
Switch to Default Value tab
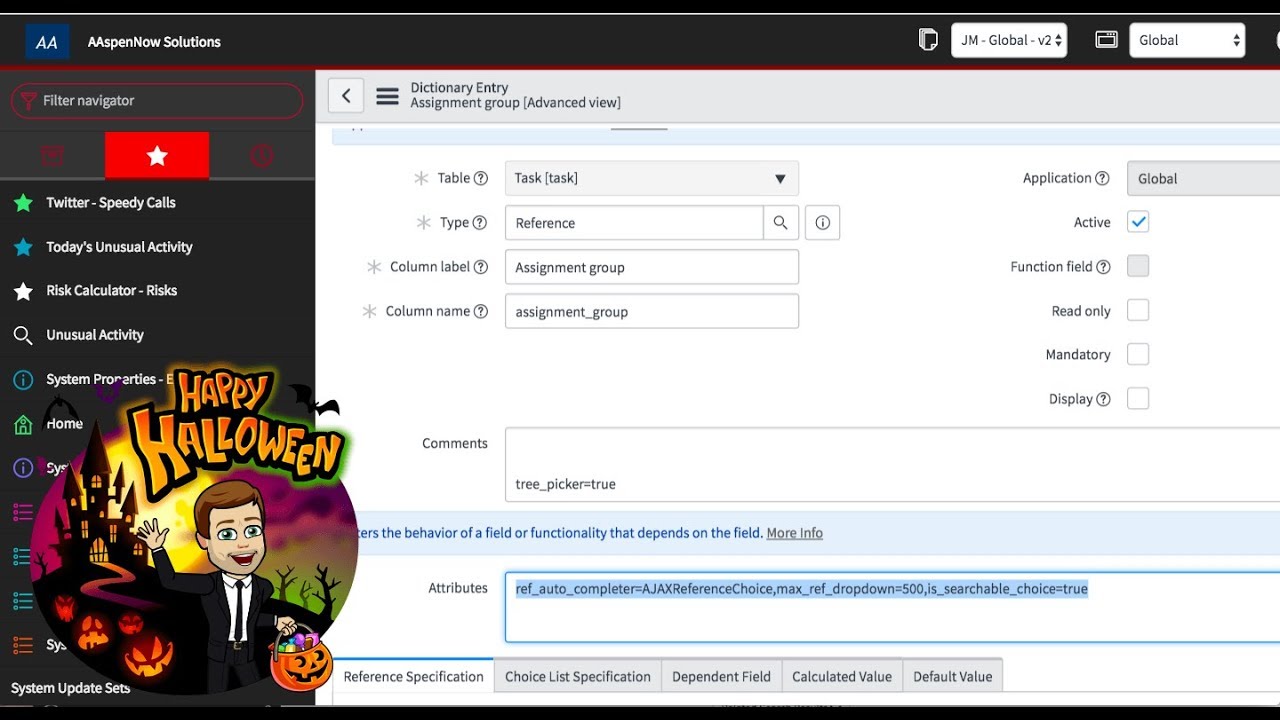click(952, 676)
